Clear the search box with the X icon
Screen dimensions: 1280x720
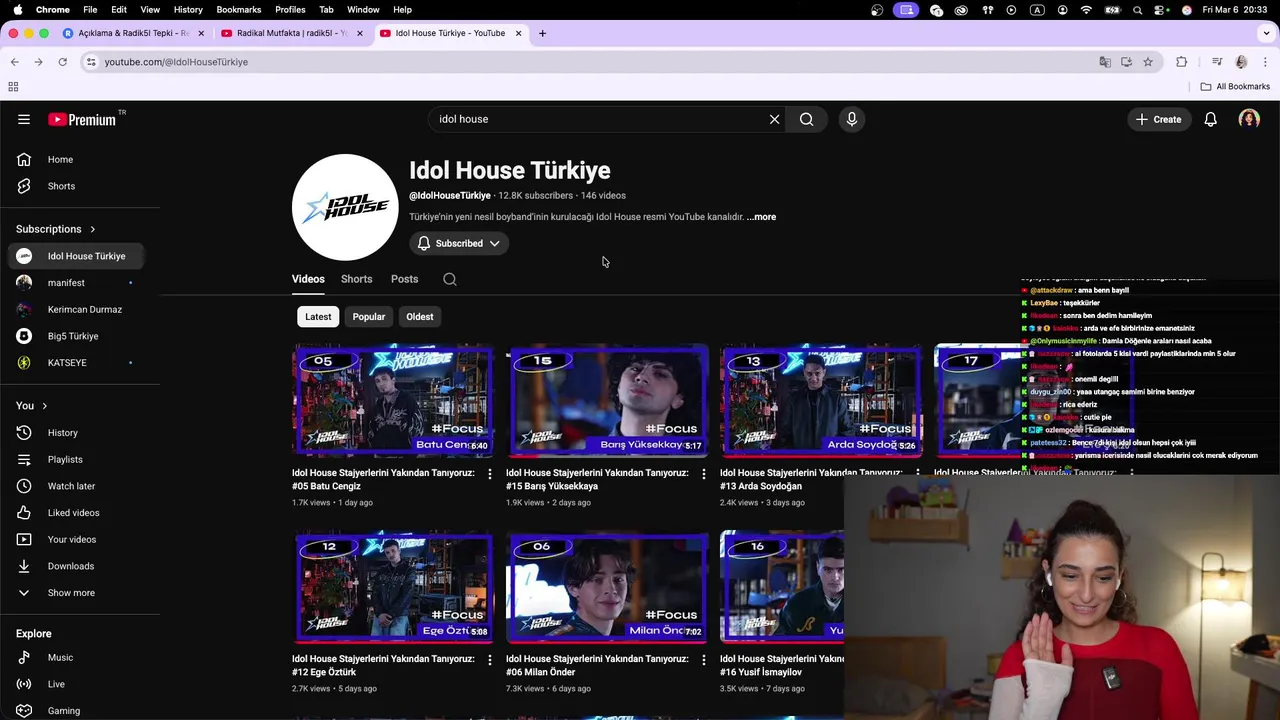[774, 119]
